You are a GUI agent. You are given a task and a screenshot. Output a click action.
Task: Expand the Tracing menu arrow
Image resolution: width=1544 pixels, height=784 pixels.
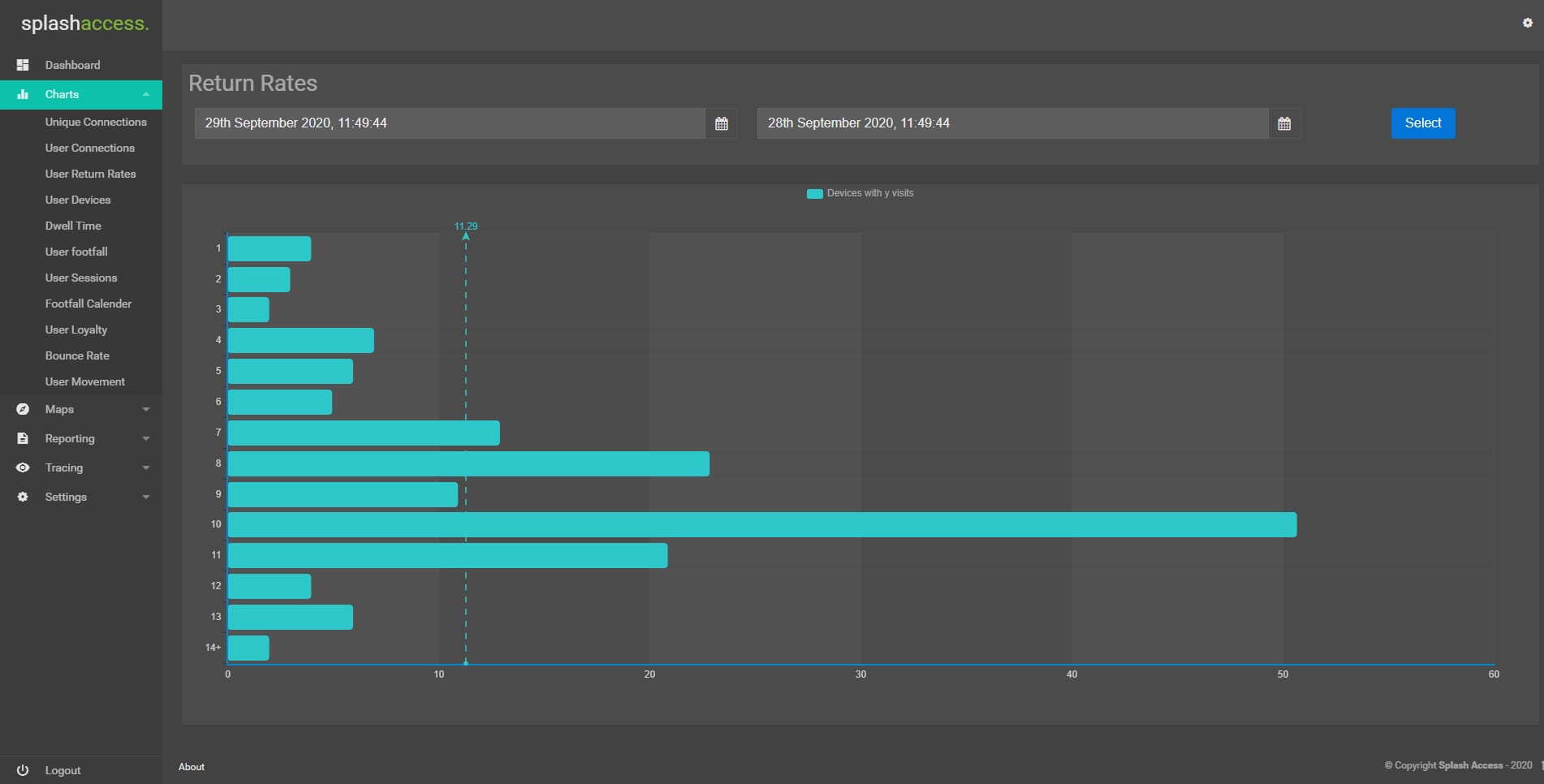[146, 467]
